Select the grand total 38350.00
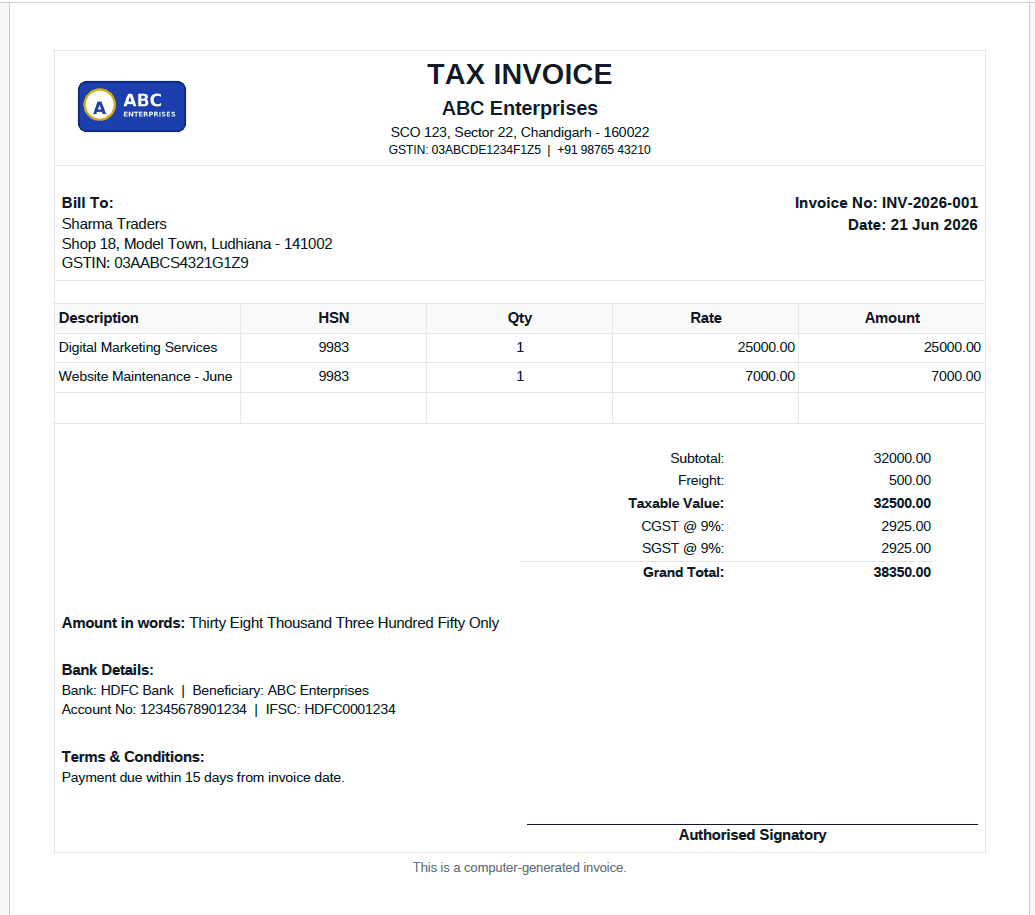Image resolution: width=1035 pixels, height=915 pixels. 902,572
